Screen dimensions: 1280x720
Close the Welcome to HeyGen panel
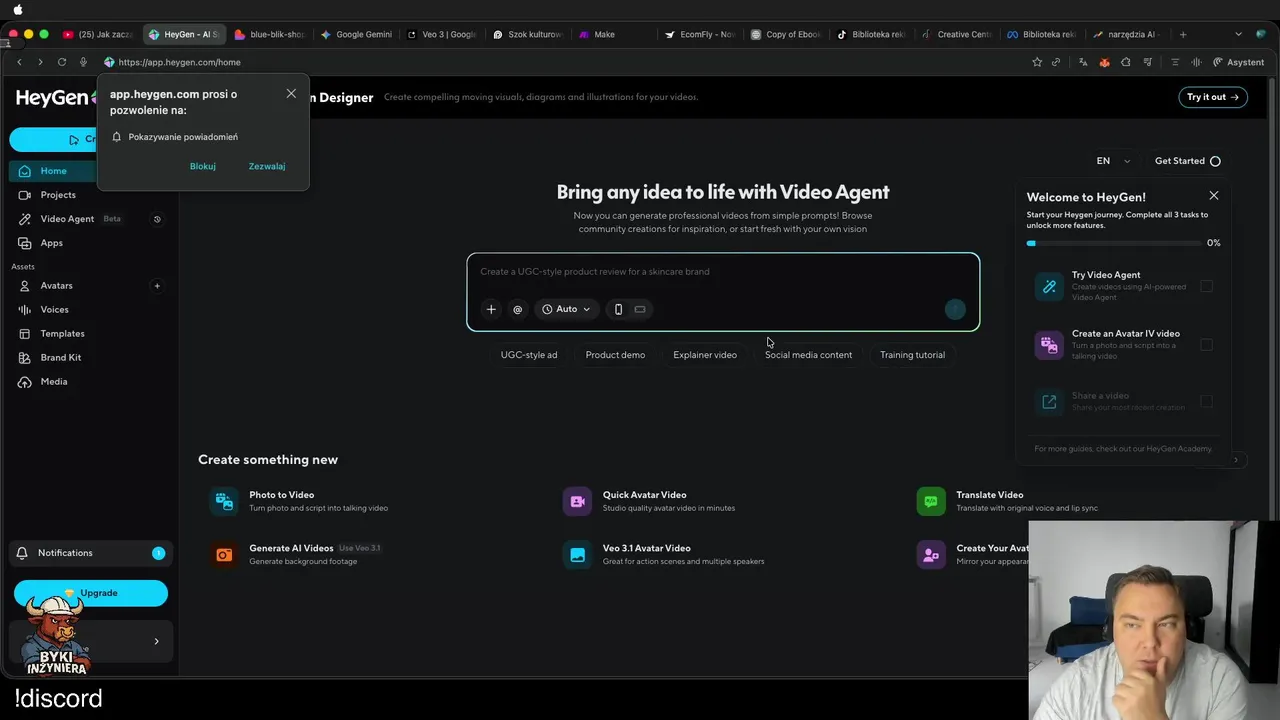[x=1214, y=196]
